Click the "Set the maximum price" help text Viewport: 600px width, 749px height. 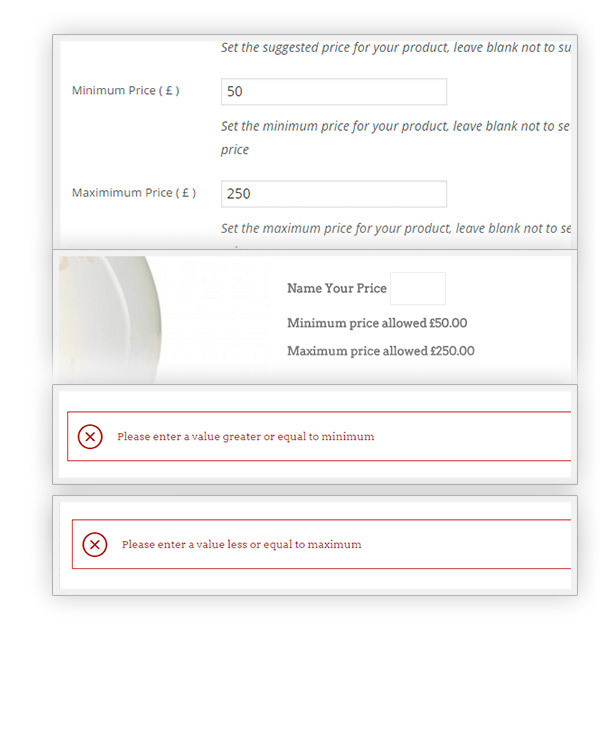tap(395, 229)
